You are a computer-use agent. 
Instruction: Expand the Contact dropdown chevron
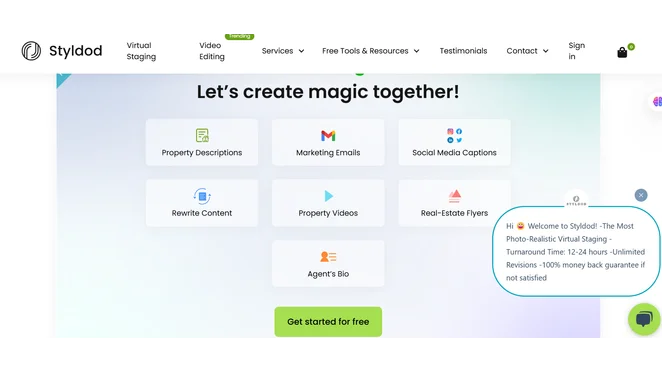point(545,51)
